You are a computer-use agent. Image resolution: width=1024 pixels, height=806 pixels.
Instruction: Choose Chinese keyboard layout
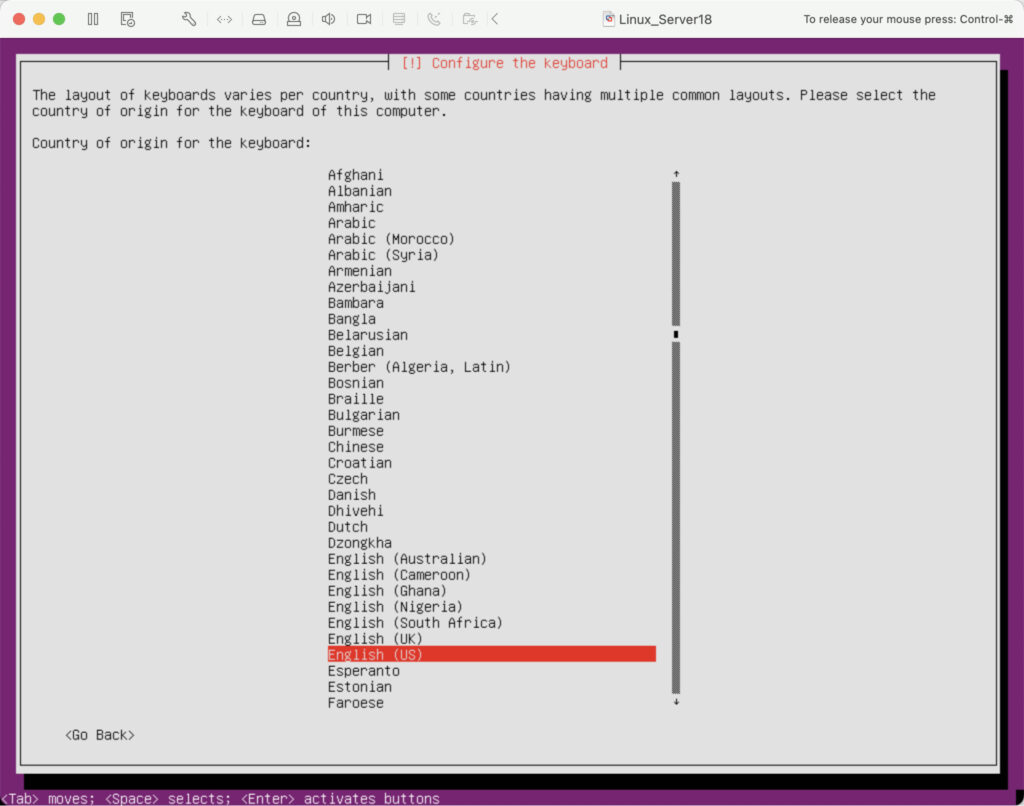click(491, 447)
